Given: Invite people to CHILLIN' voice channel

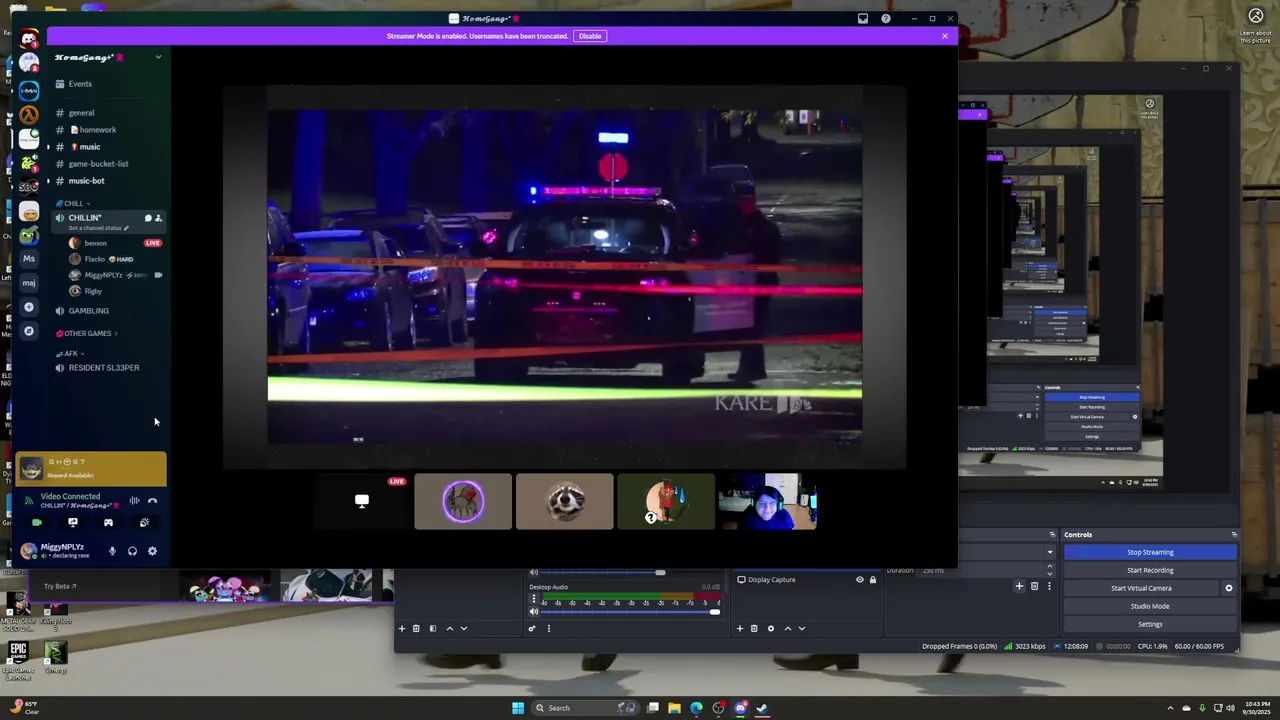Looking at the screenshot, I should [x=158, y=218].
